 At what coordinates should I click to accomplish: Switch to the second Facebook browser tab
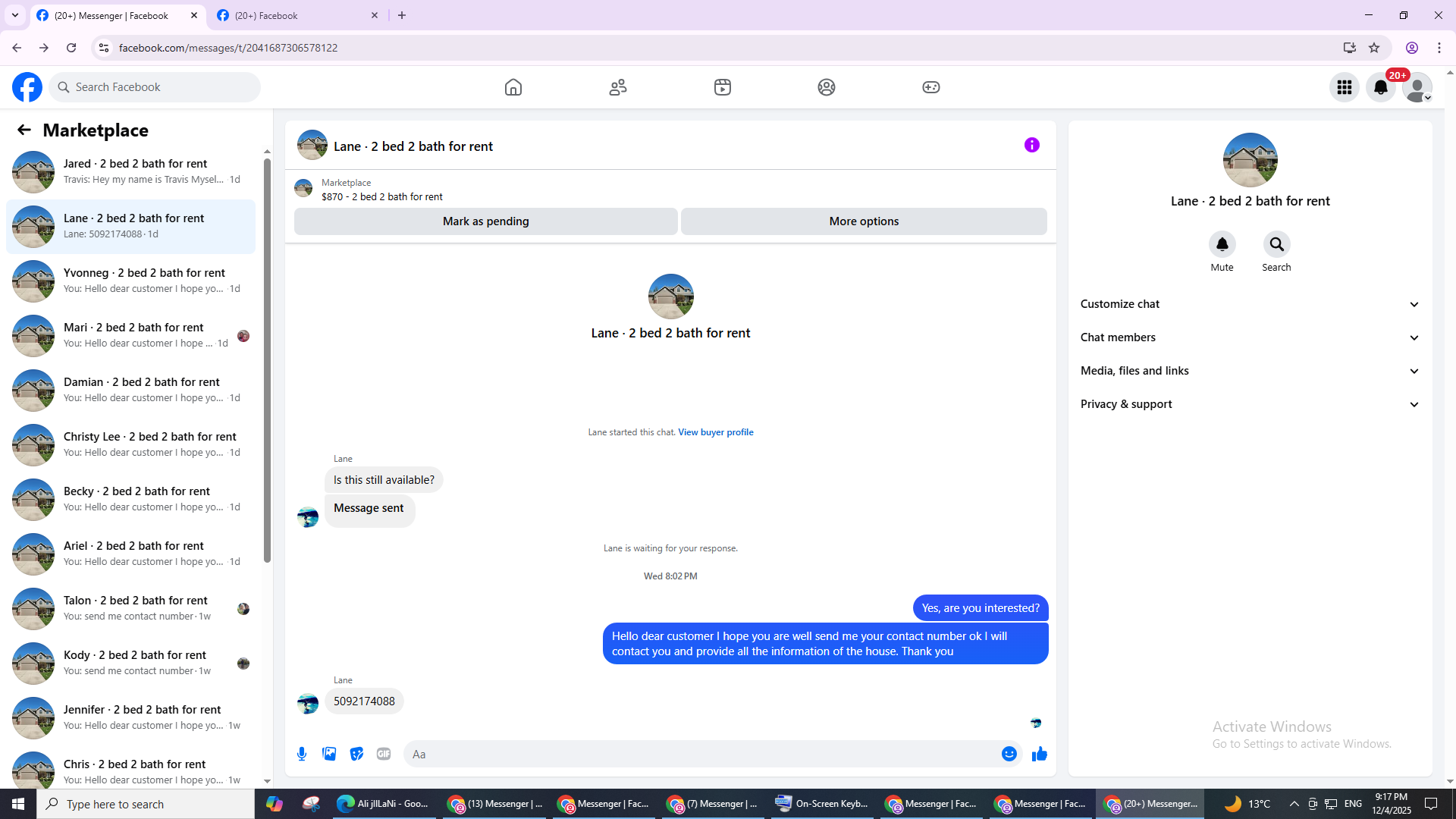296,15
